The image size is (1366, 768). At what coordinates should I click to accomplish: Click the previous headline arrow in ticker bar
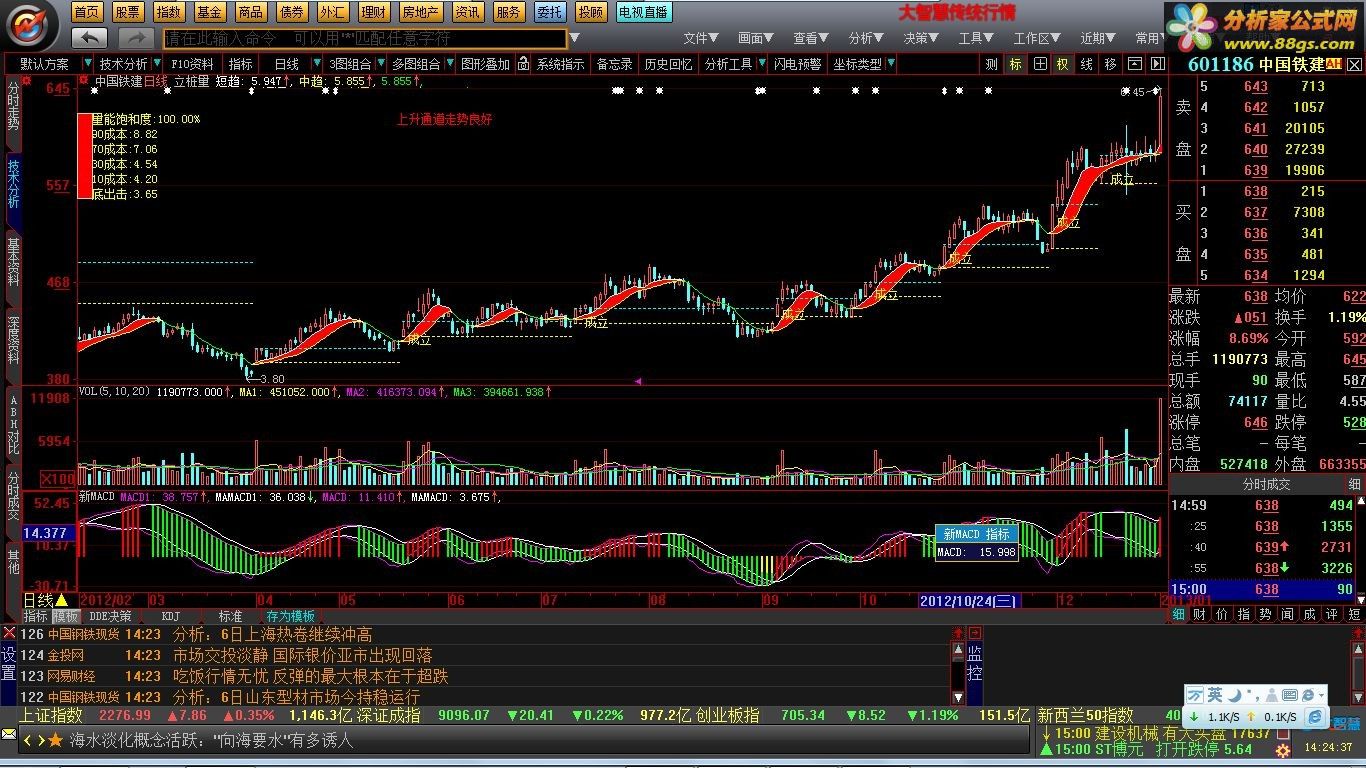coord(27,741)
